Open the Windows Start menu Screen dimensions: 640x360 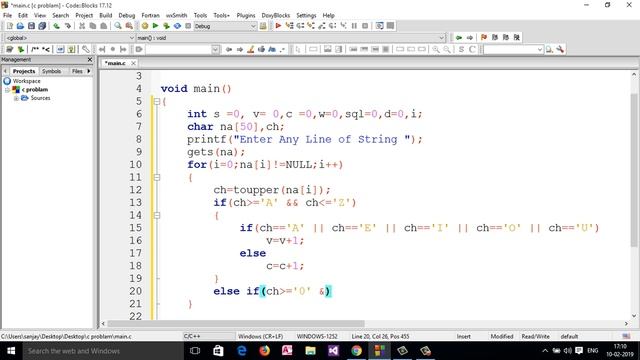click(11, 351)
